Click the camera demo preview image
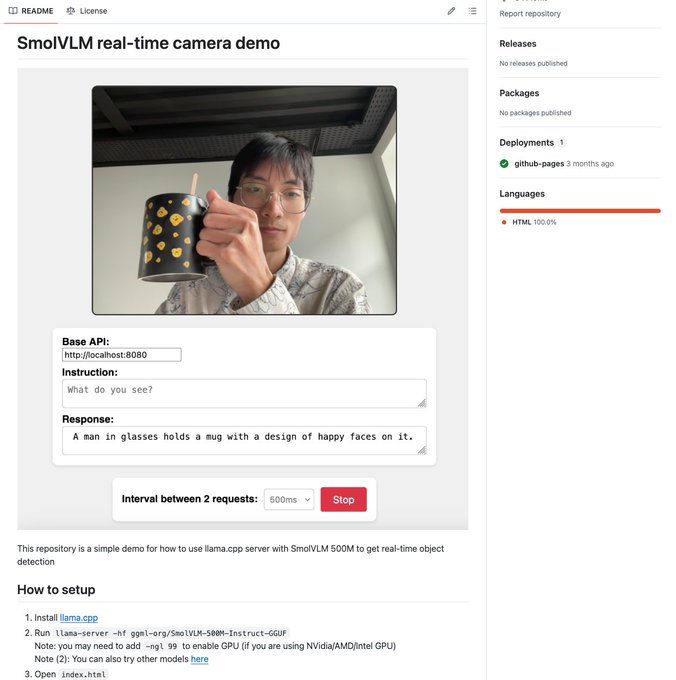 coord(244,200)
